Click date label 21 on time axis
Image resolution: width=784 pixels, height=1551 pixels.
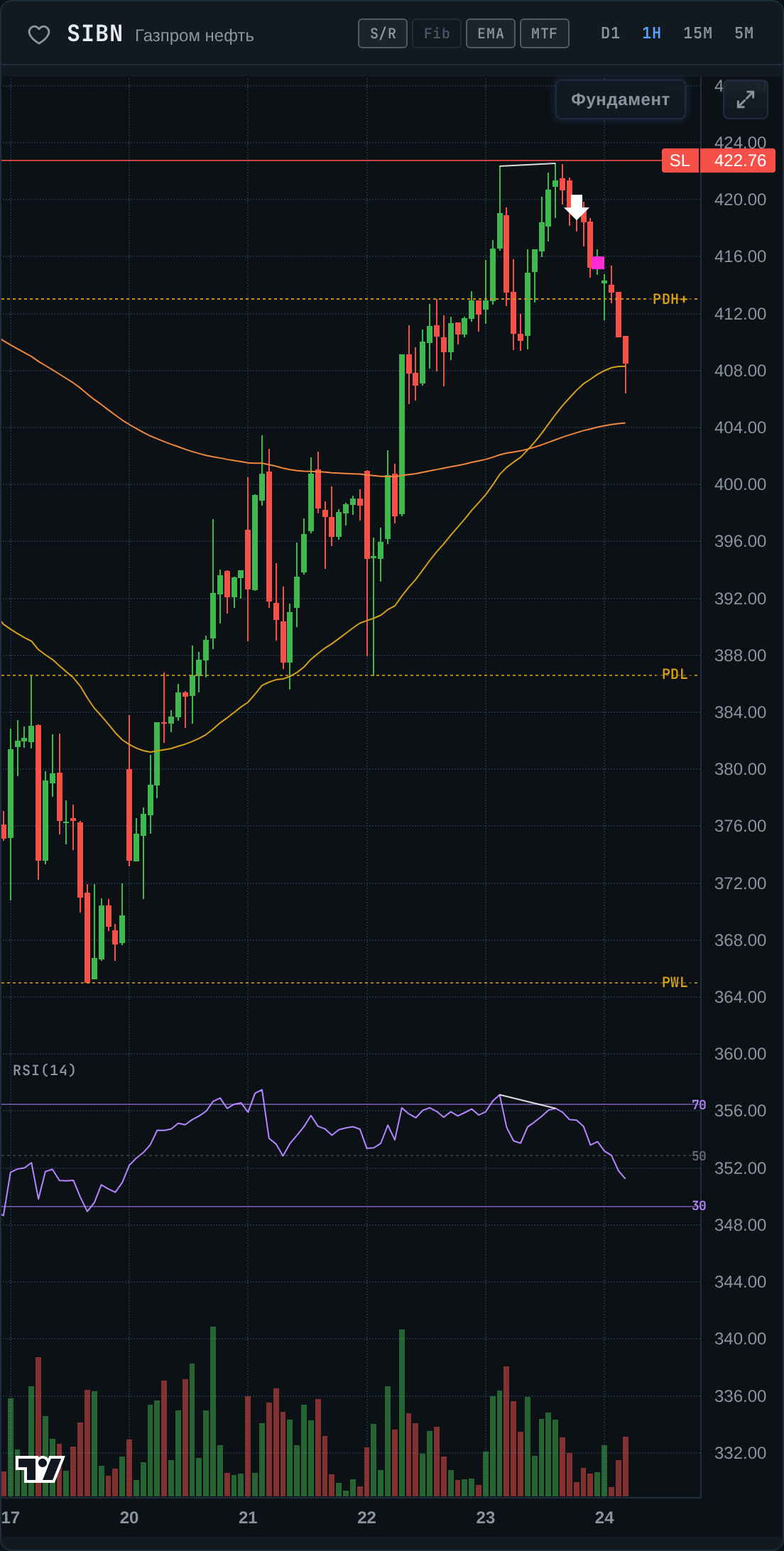coord(248,1518)
